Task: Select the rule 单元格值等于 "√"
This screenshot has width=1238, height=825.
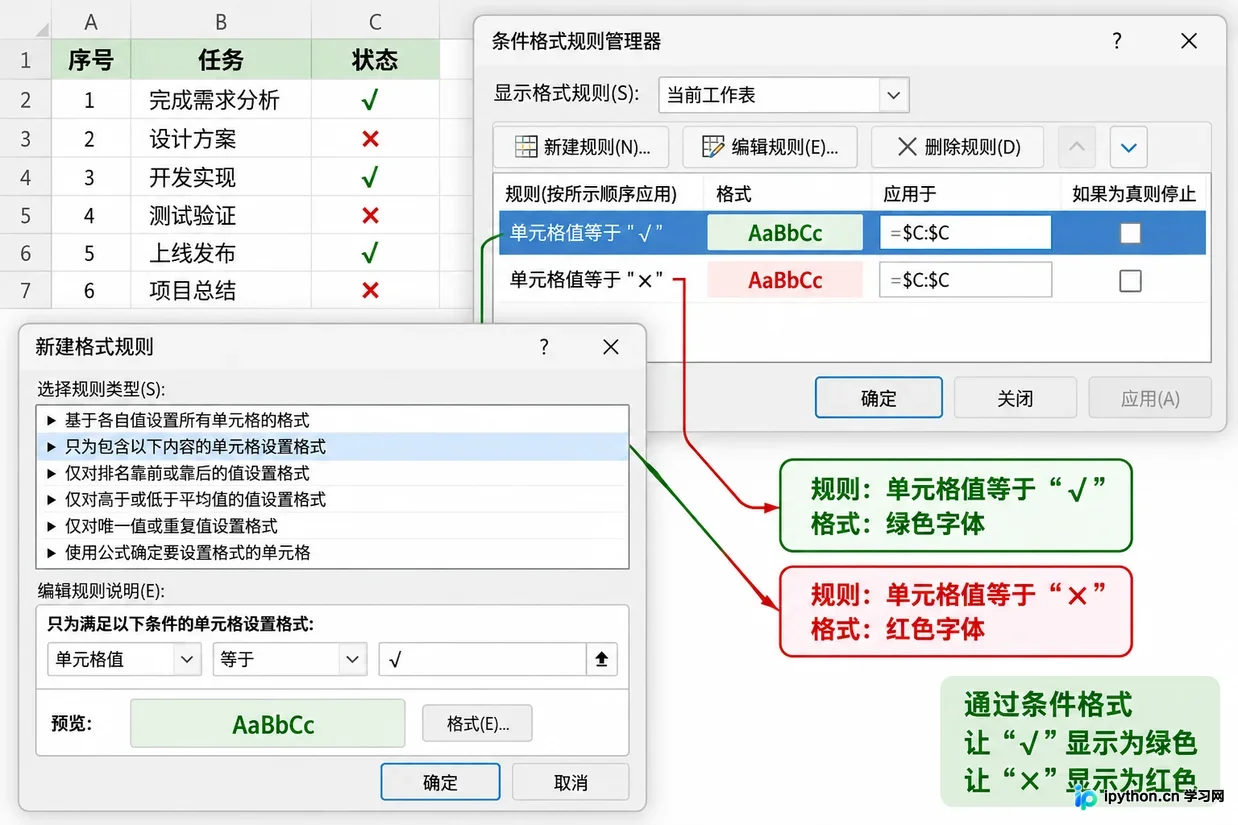Action: 852,233
